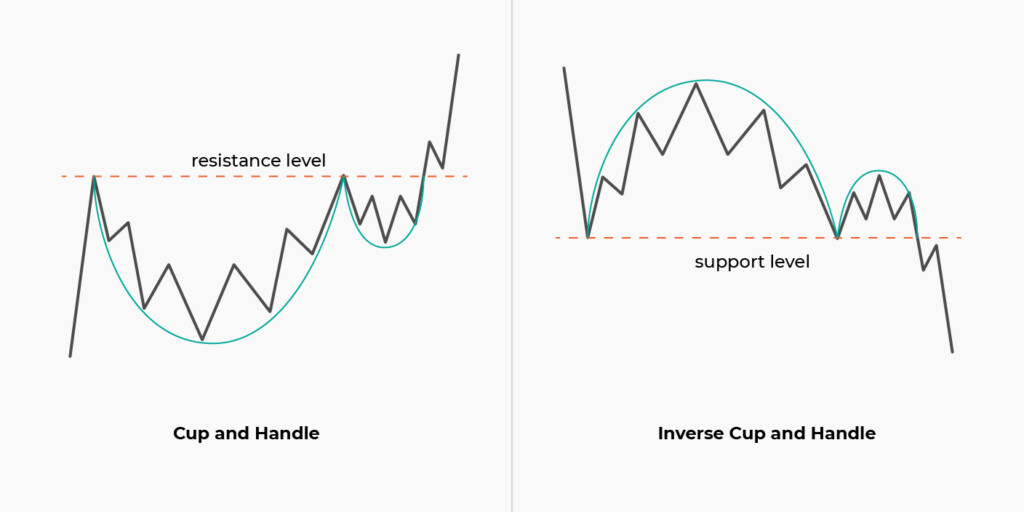This screenshot has height=512, width=1024.
Task: Click the top of the large teal inverse cup arc
Action: pyautogui.click(x=705, y=80)
